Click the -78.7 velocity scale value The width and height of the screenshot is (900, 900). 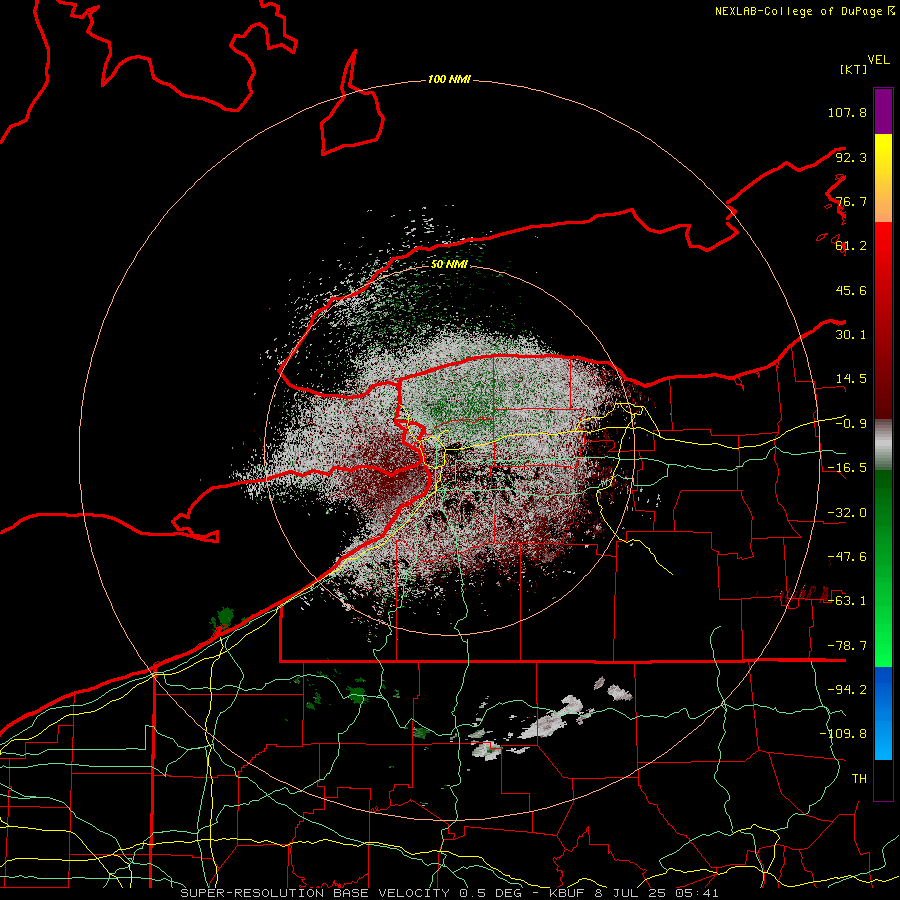847,646
